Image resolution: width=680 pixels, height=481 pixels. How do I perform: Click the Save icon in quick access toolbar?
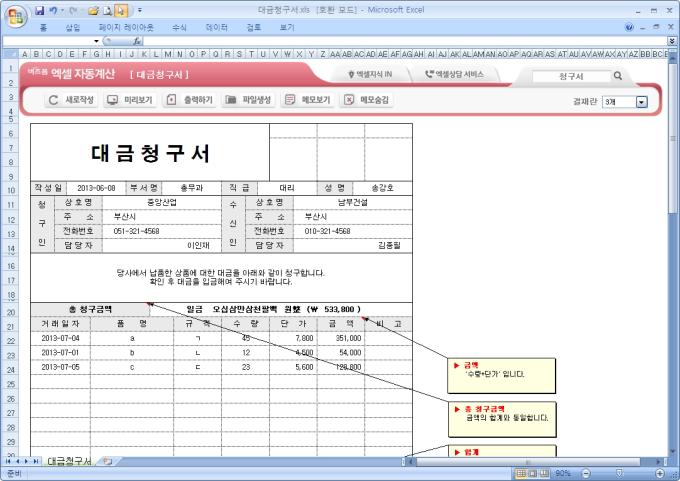(x=40, y=9)
